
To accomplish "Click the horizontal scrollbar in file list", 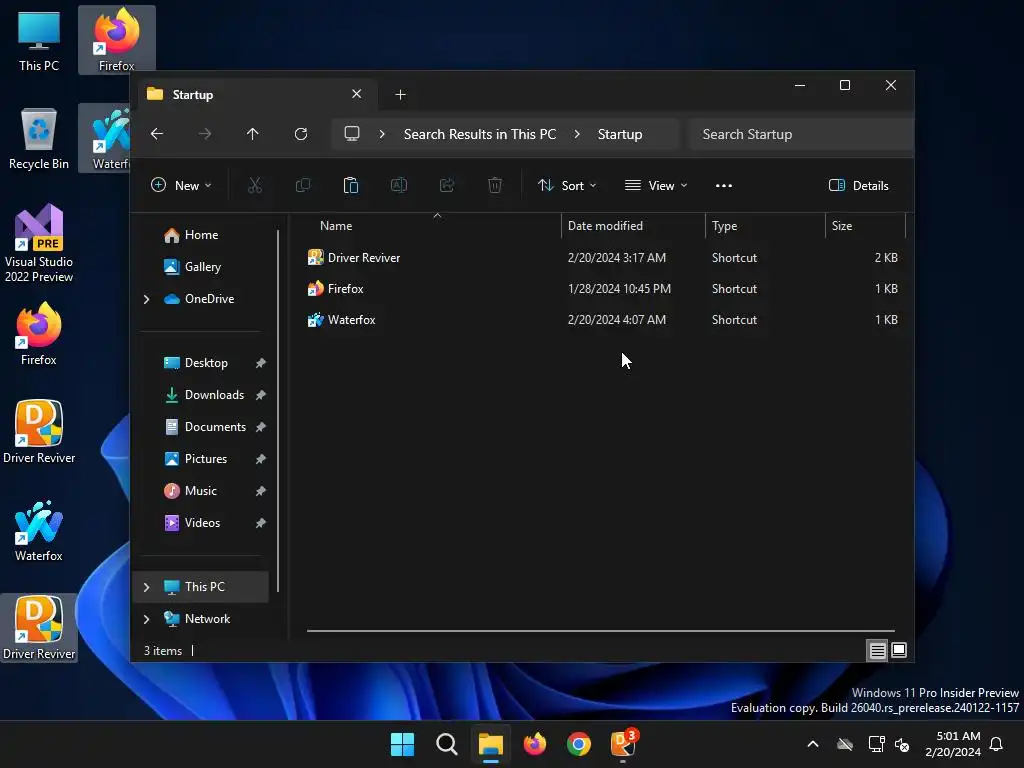I will (x=601, y=631).
